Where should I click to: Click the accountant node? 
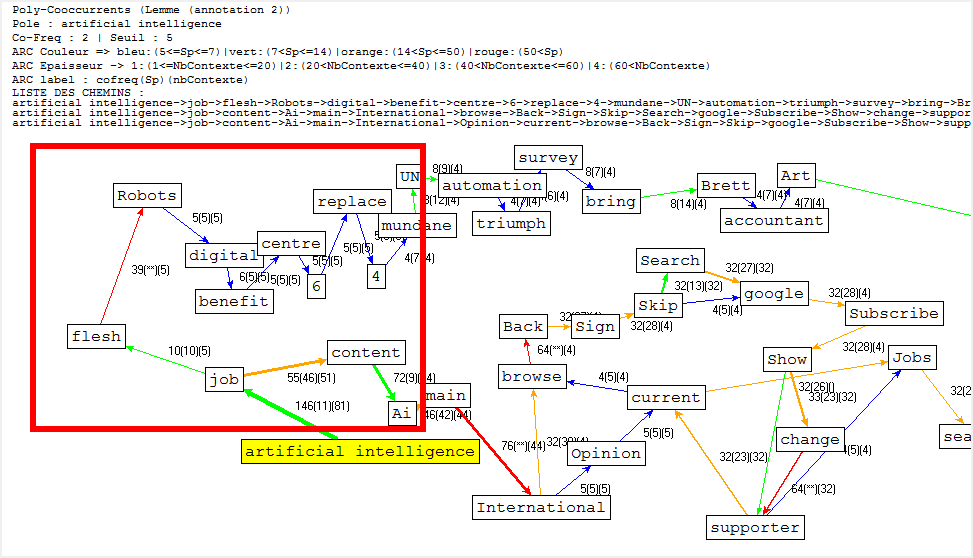click(x=774, y=220)
